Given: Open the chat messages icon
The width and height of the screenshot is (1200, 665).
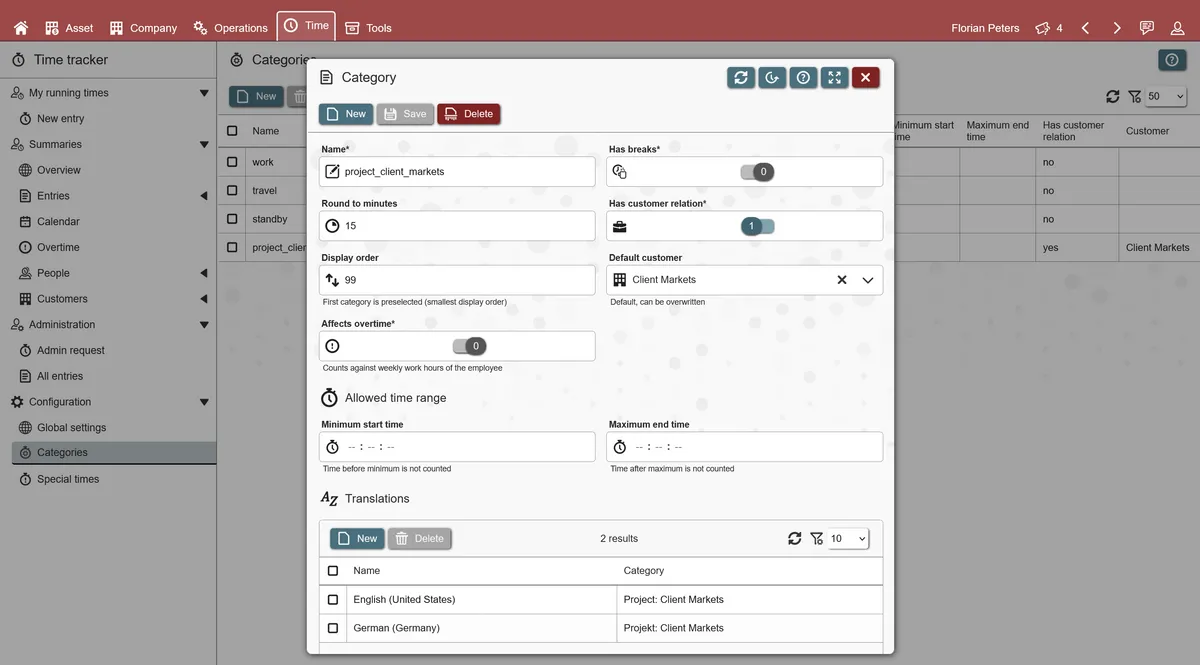Looking at the screenshot, I should click(1147, 28).
